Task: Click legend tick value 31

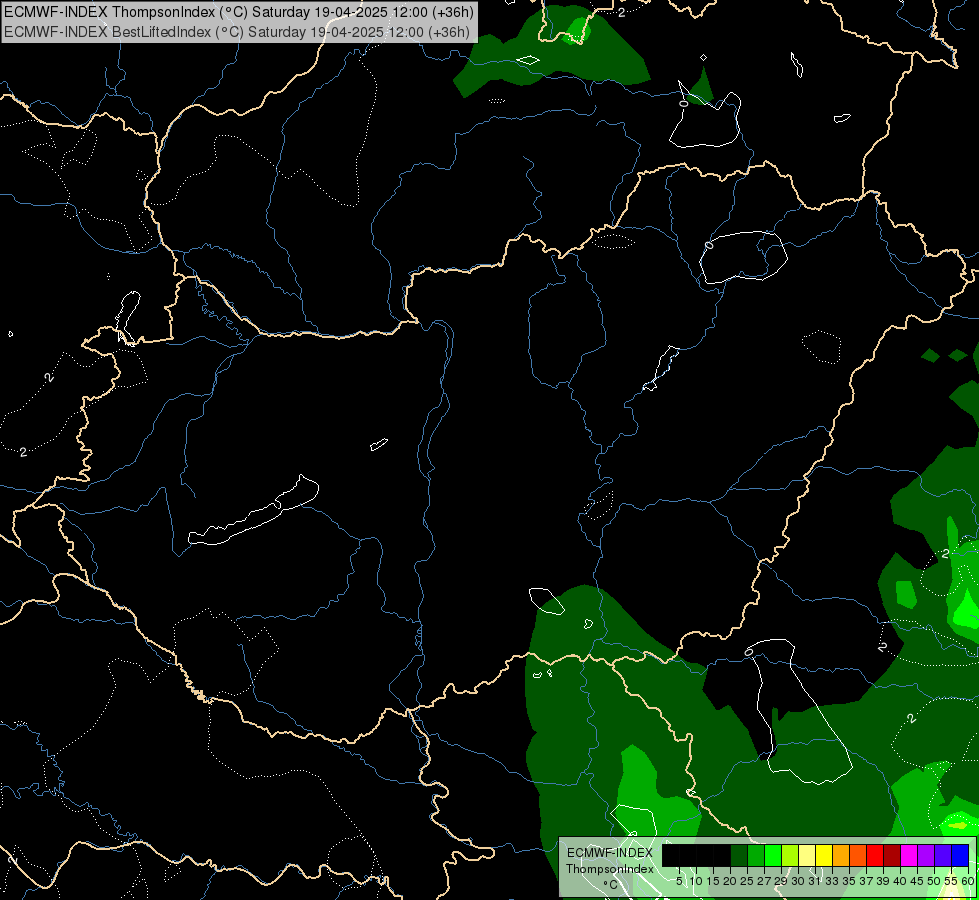Action: coord(815,881)
